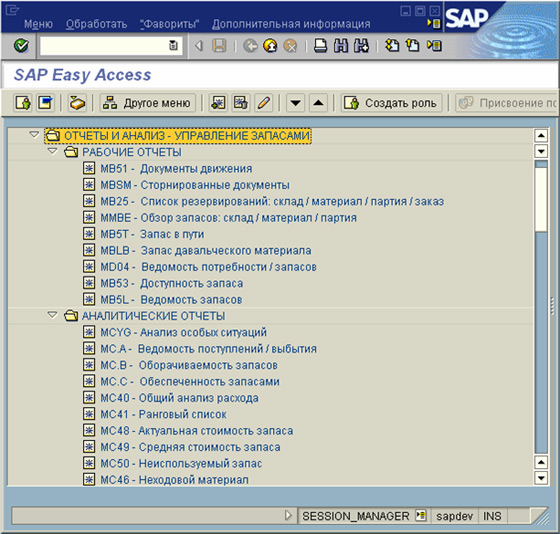
Task: Click the Другое меню button
Action: (x=148, y=103)
